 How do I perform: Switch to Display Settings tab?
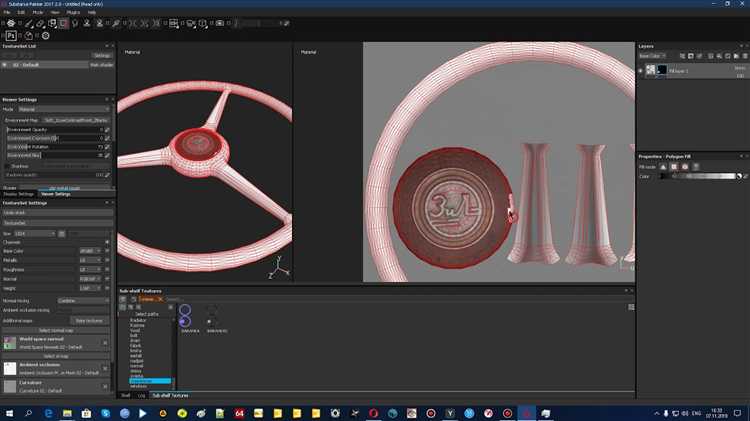tap(19, 194)
